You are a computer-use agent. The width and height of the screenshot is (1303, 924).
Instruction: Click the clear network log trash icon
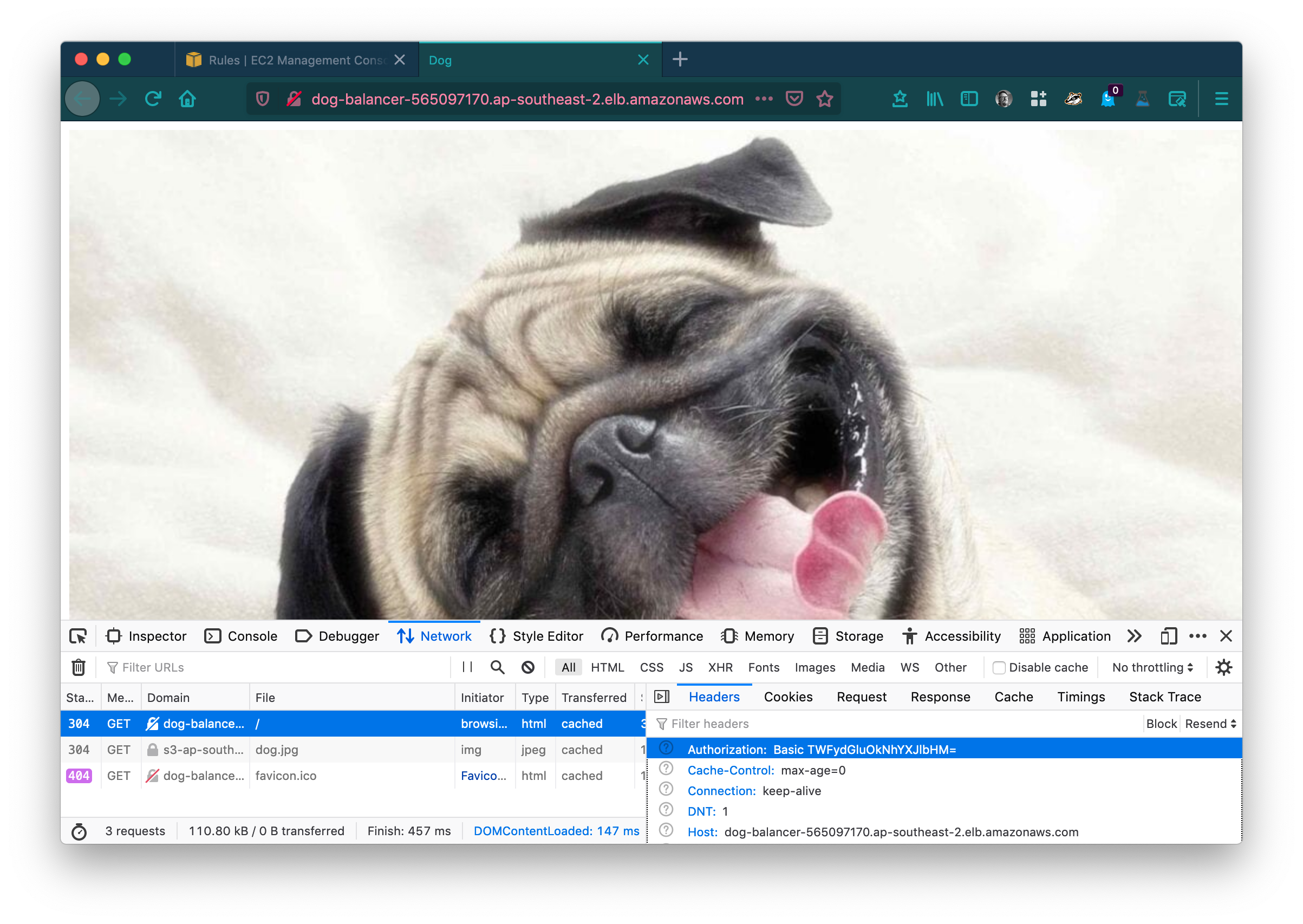point(79,667)
